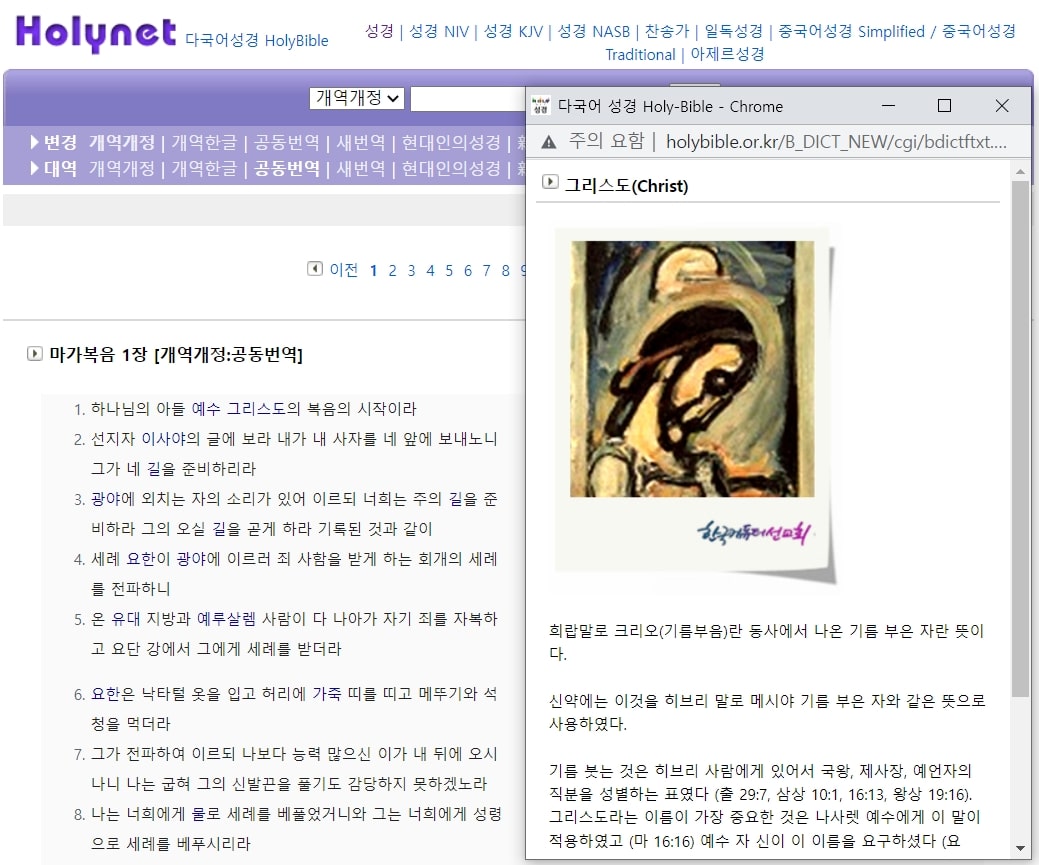The width and height of the screenshot is (1039, 865).
Task: Close the Holy-Bible Chrome popup window
Action: pyautogui.click(x=1002, y=105)
